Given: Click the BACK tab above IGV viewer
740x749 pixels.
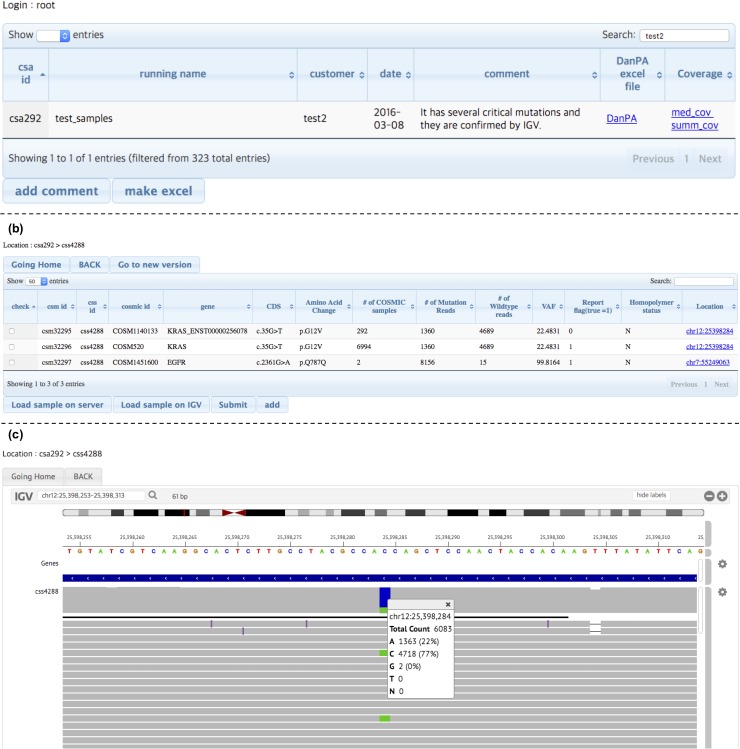Looking at the screenshot, I should (x=83, y=477).
